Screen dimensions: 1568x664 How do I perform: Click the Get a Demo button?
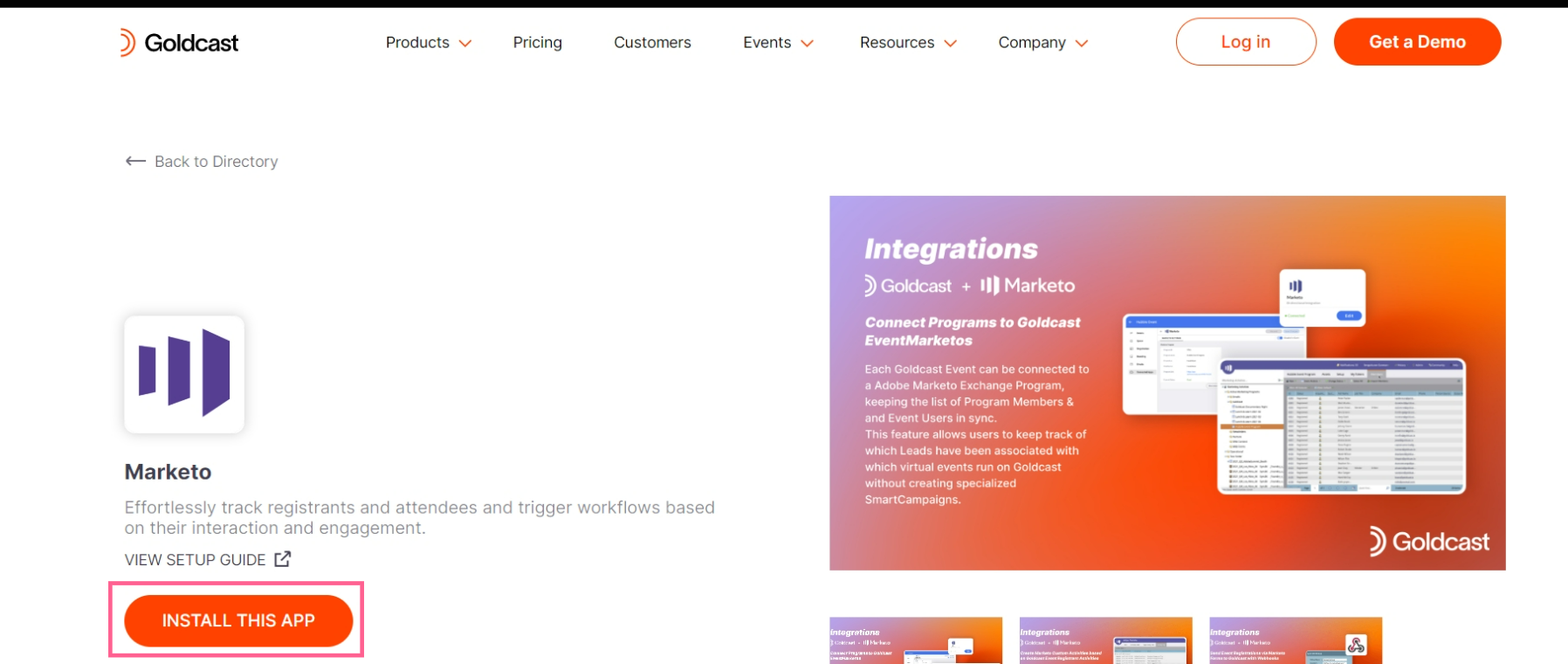tap(1417, 42)
